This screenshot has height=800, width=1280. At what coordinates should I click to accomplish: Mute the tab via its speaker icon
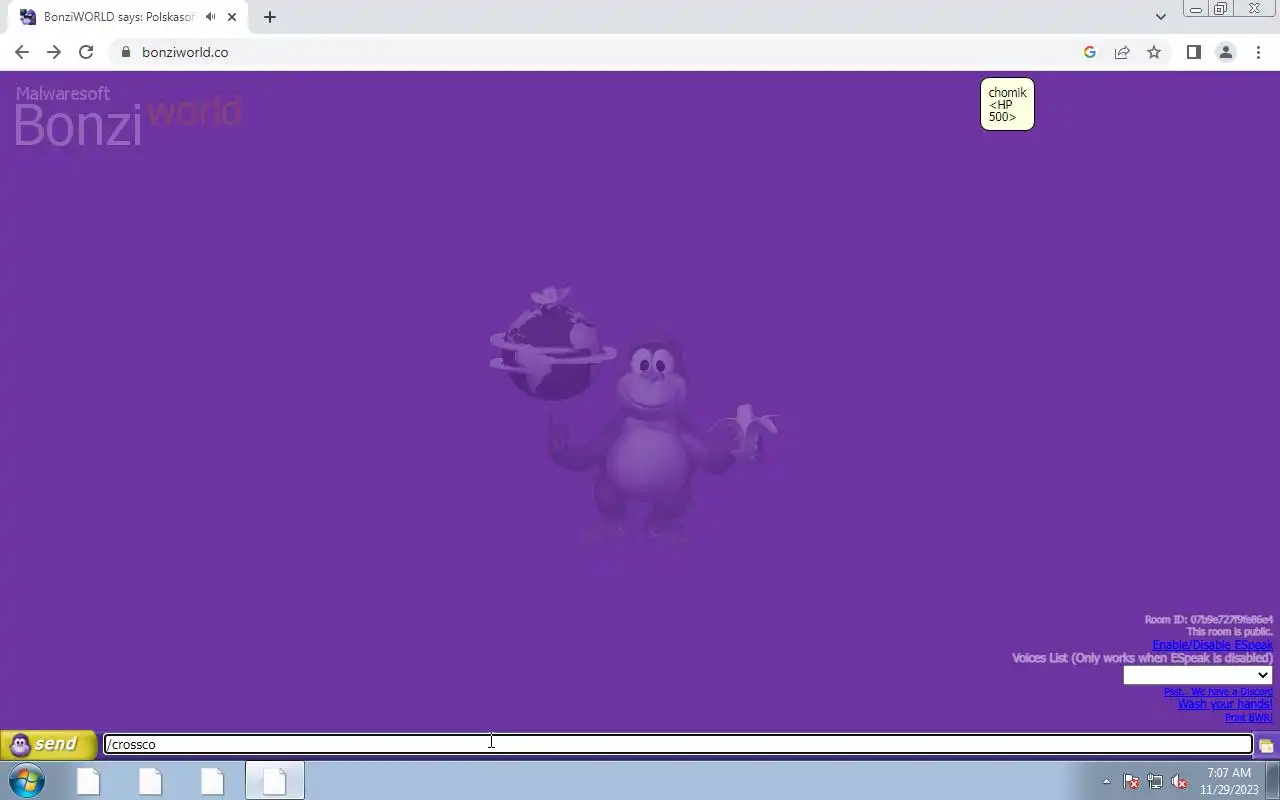(210, 17)
